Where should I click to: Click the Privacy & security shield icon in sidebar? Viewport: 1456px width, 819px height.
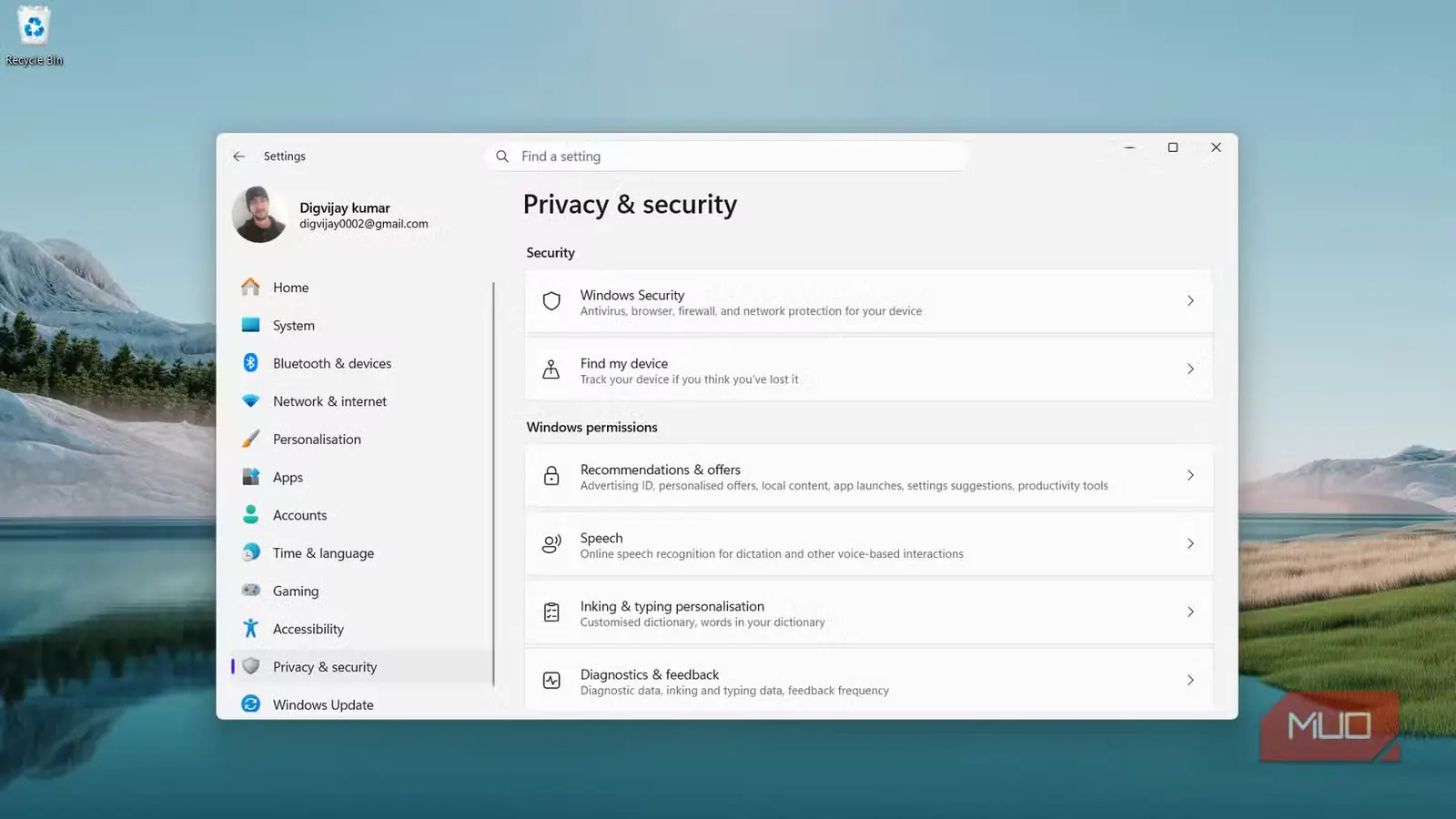pyautogui.click(x=250, y=666)
